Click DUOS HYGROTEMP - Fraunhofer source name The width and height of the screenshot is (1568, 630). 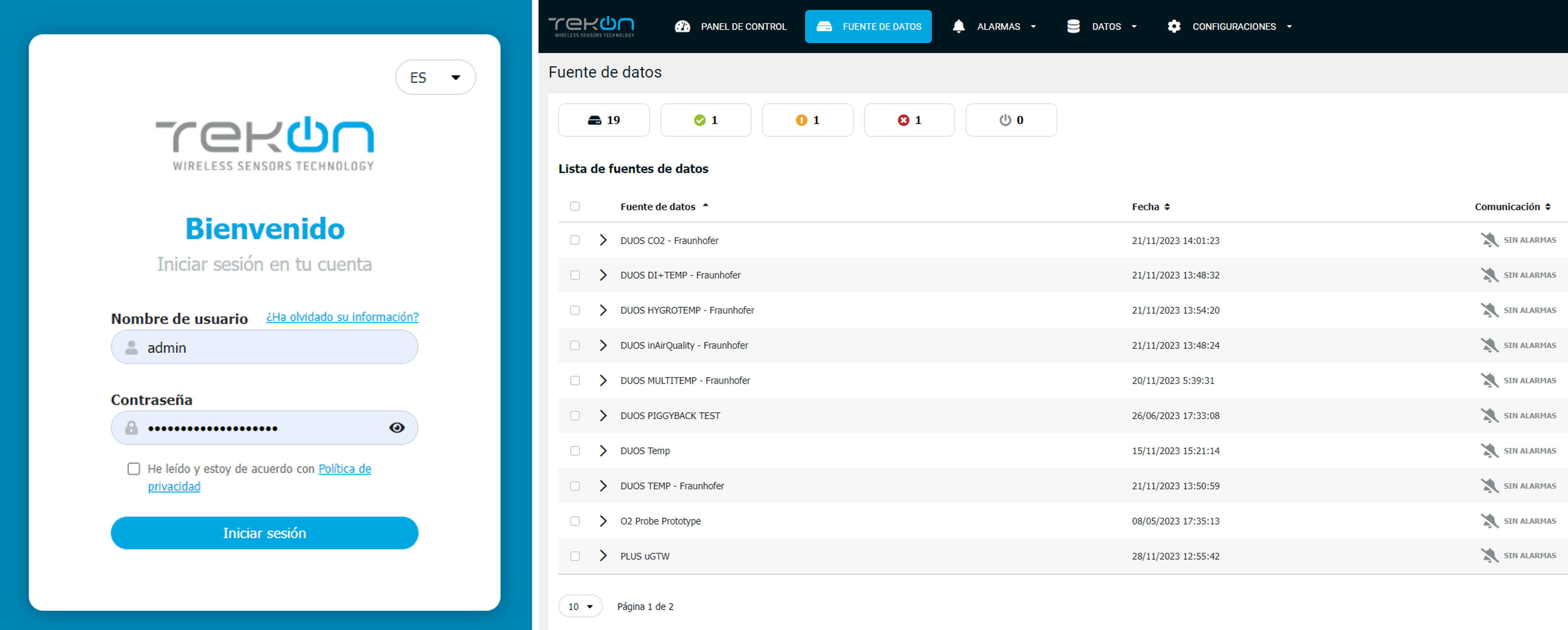687,310
